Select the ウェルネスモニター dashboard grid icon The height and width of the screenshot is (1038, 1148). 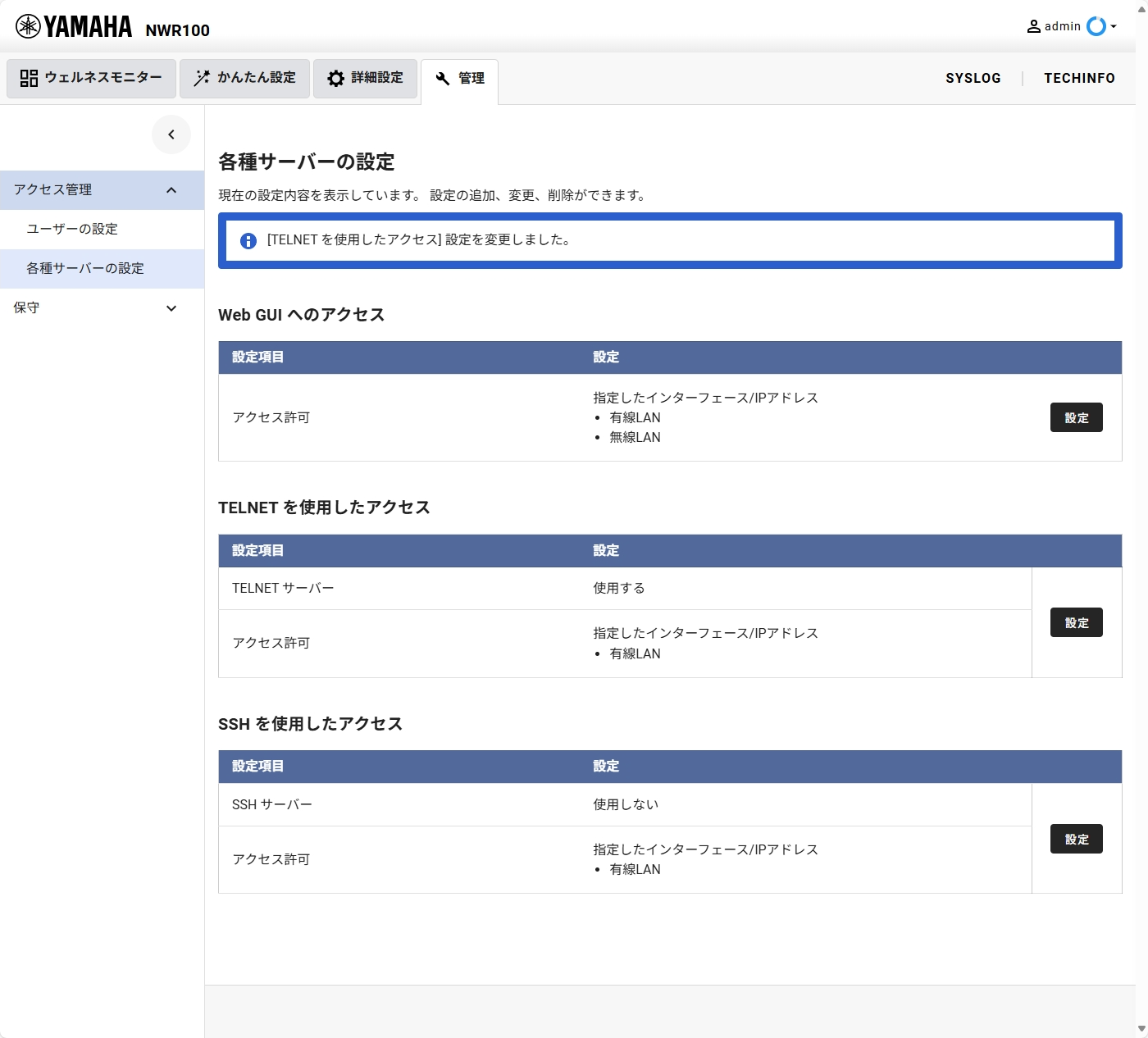[30, 78]
